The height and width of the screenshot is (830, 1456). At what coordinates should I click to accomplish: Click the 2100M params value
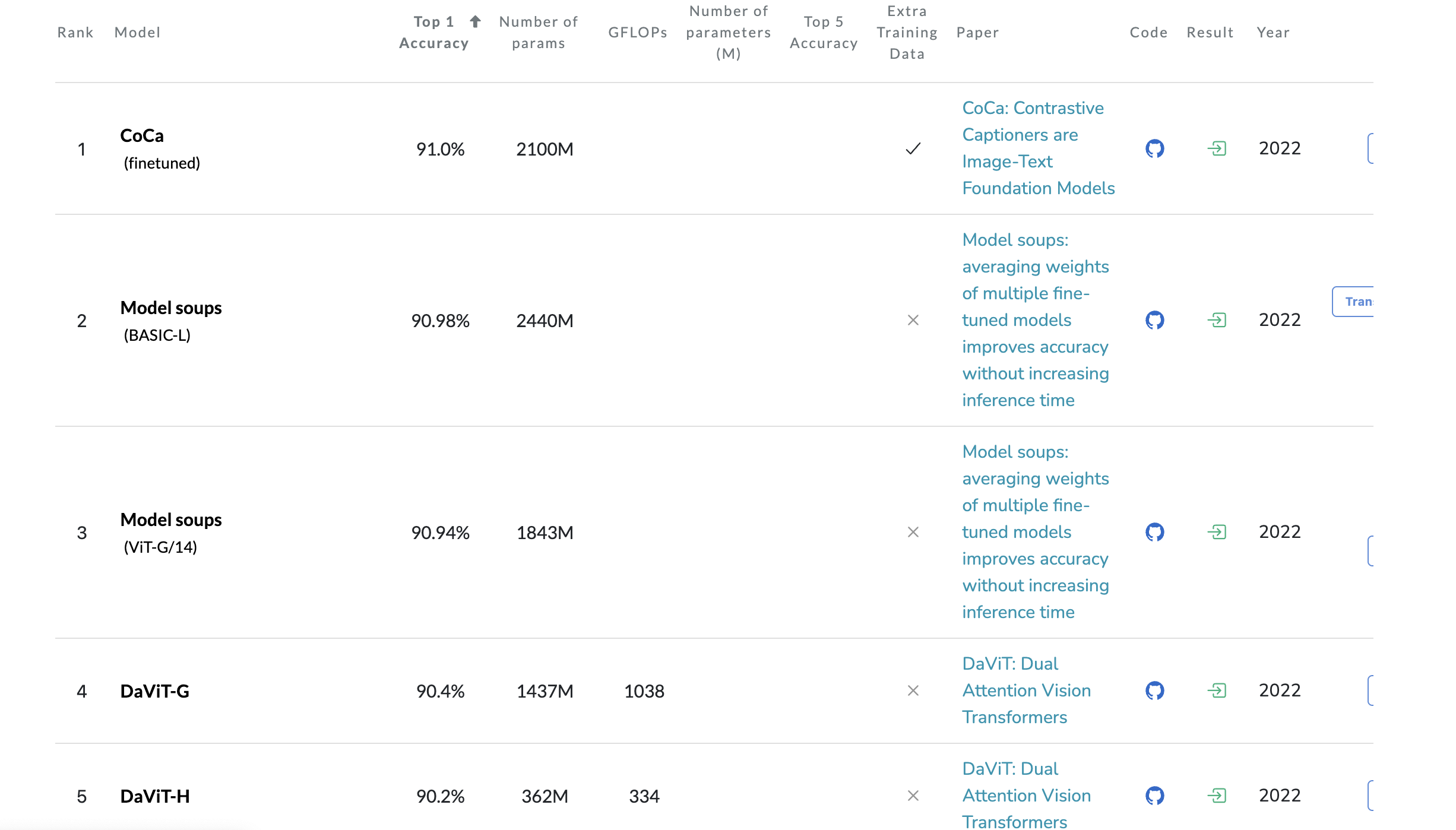click(545, 149)
